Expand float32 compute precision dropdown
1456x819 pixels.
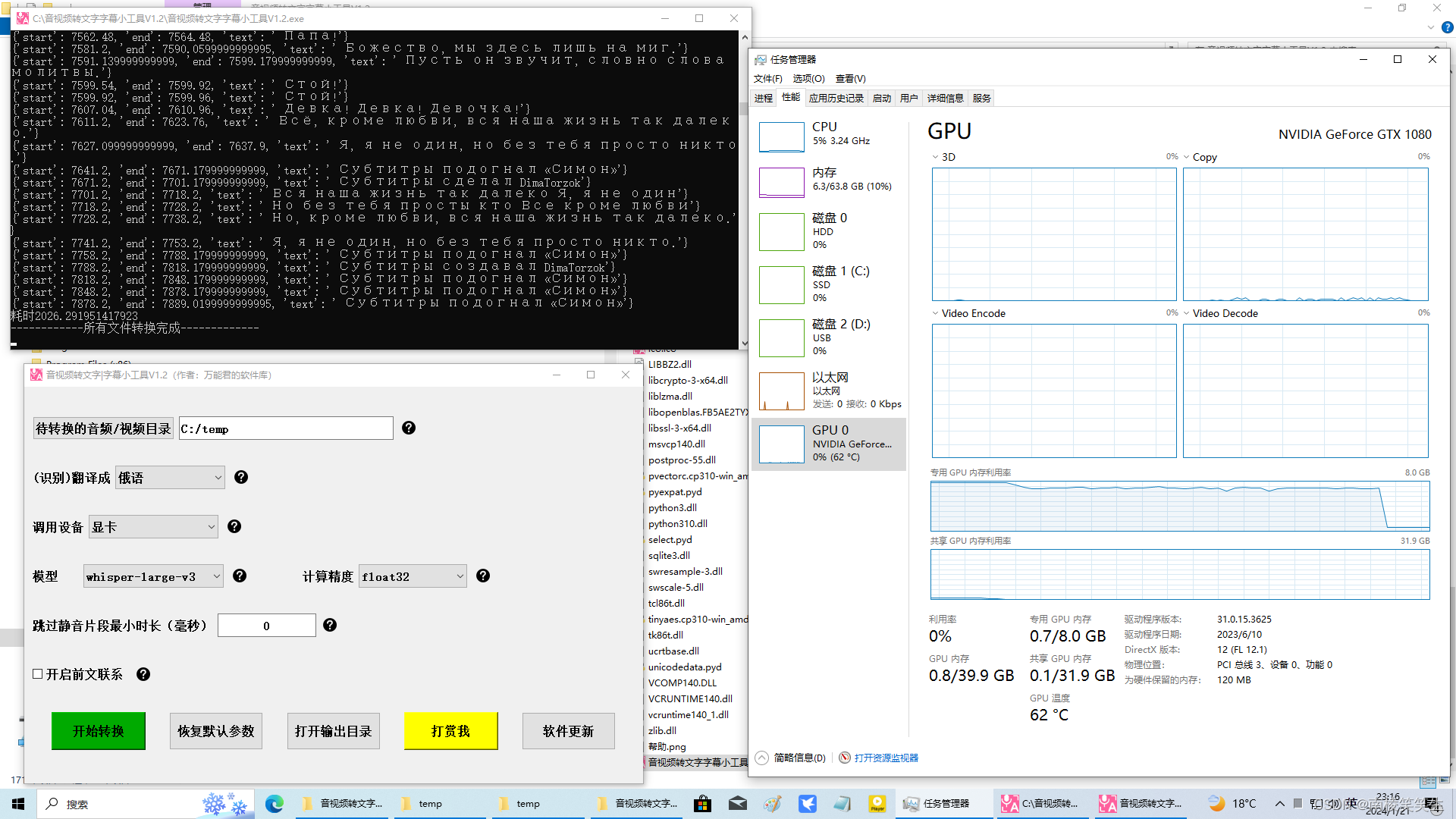[413, 576]
